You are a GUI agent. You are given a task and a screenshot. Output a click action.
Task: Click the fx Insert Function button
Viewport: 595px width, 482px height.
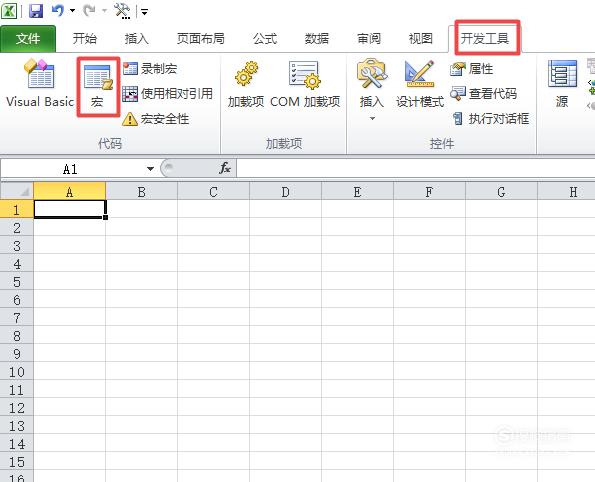pos(225,168)
